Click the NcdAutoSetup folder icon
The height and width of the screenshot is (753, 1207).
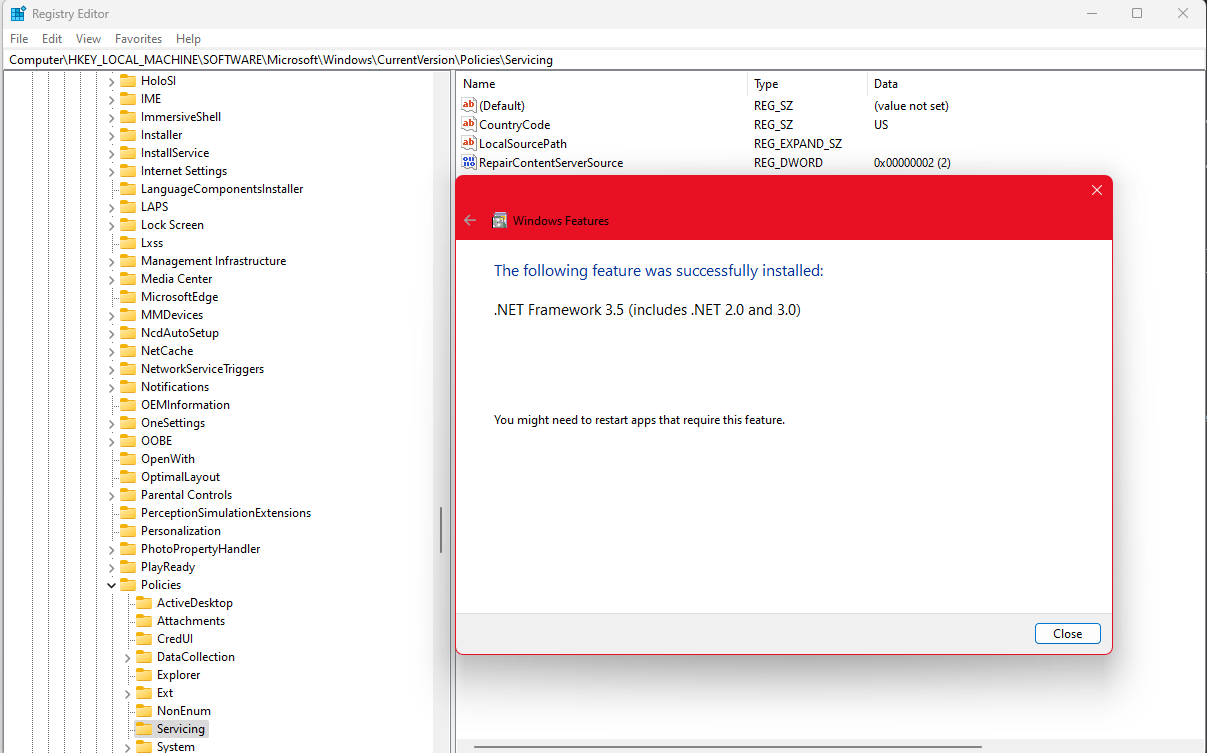pos(128,332)
